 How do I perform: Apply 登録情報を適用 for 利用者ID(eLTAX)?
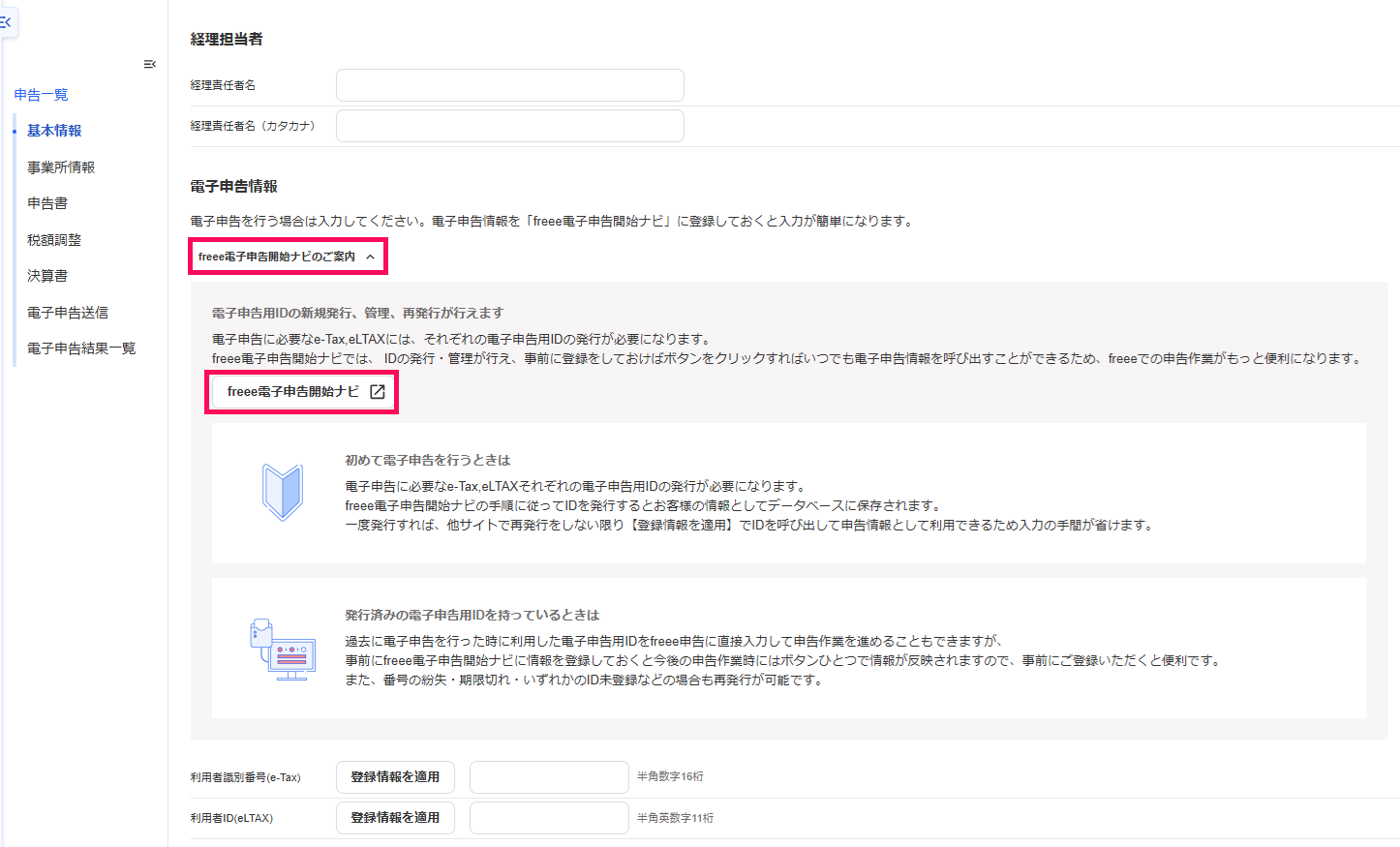[x=395, y=818]
